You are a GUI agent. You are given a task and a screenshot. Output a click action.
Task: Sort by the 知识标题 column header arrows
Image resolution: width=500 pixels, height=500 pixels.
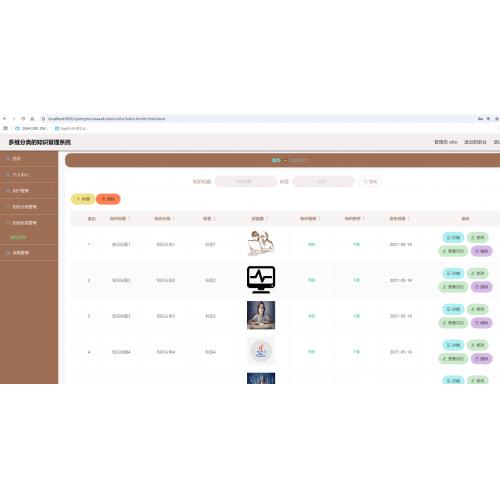pos(129,219)
